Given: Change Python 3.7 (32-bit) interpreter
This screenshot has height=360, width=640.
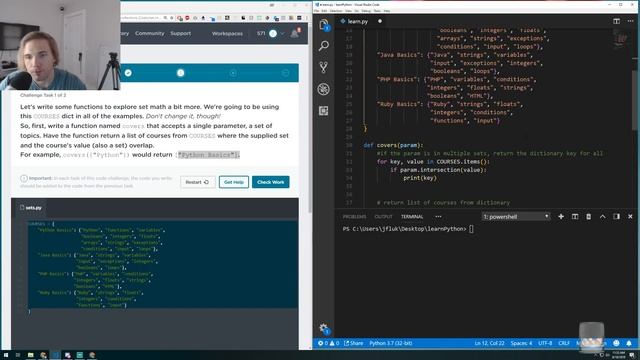Looking at the screenshot, I should (391, 343).
